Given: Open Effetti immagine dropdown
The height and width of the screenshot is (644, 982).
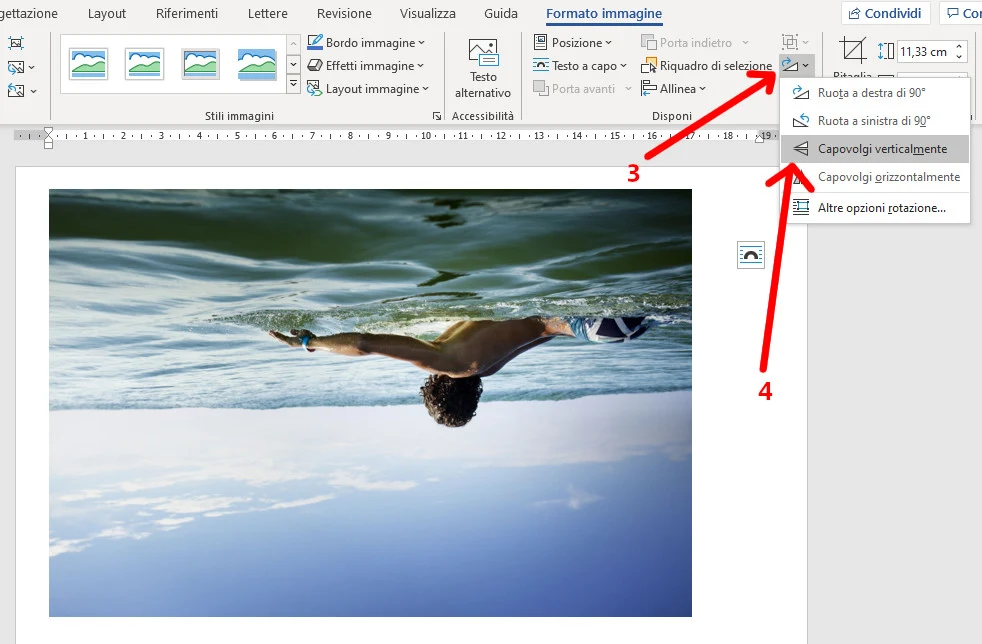Looking at the screenshot, I should [x=366, y=66].
